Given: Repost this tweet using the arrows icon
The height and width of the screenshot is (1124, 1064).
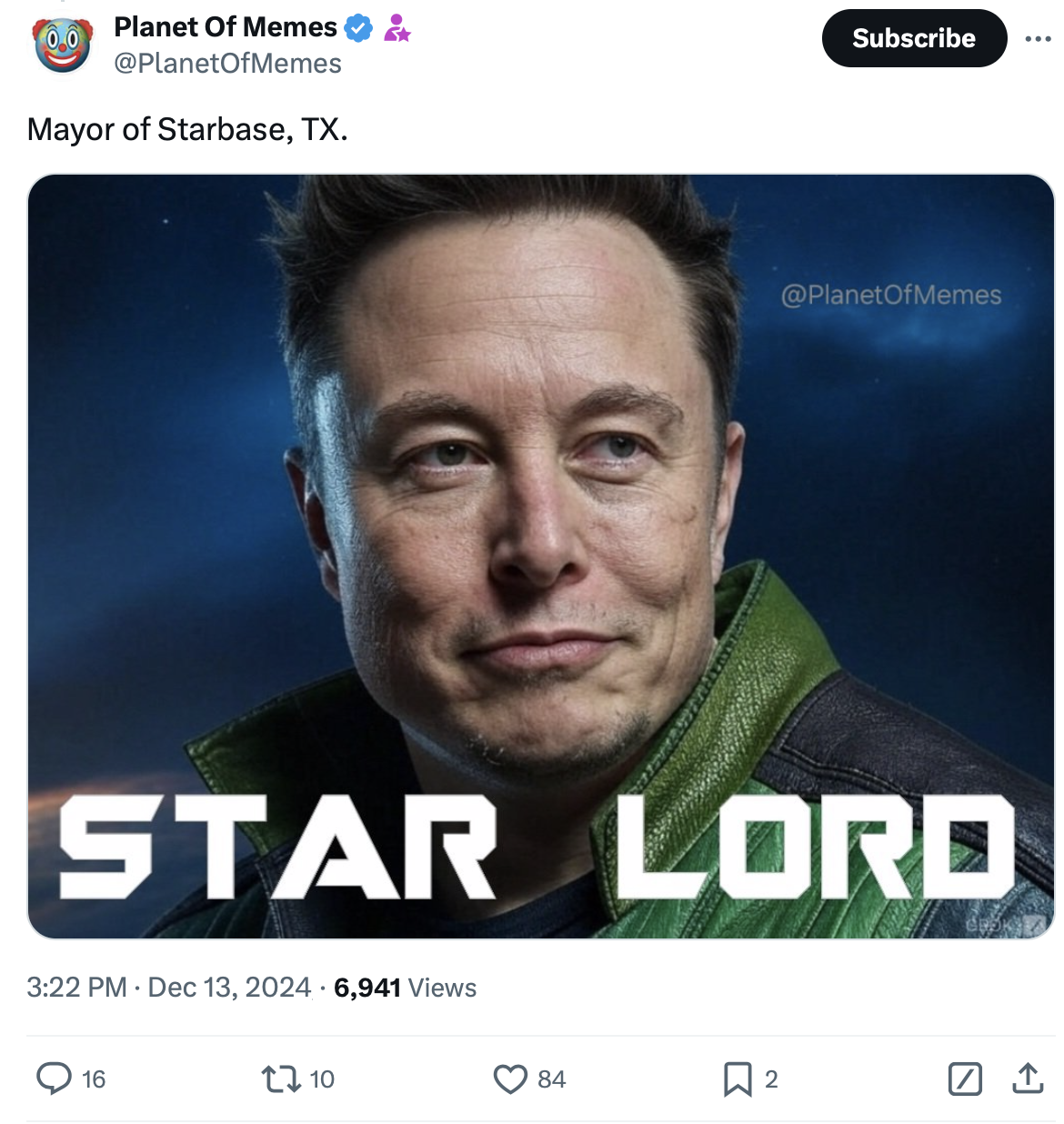Looking at the screenshot, I should point(280,1079).
